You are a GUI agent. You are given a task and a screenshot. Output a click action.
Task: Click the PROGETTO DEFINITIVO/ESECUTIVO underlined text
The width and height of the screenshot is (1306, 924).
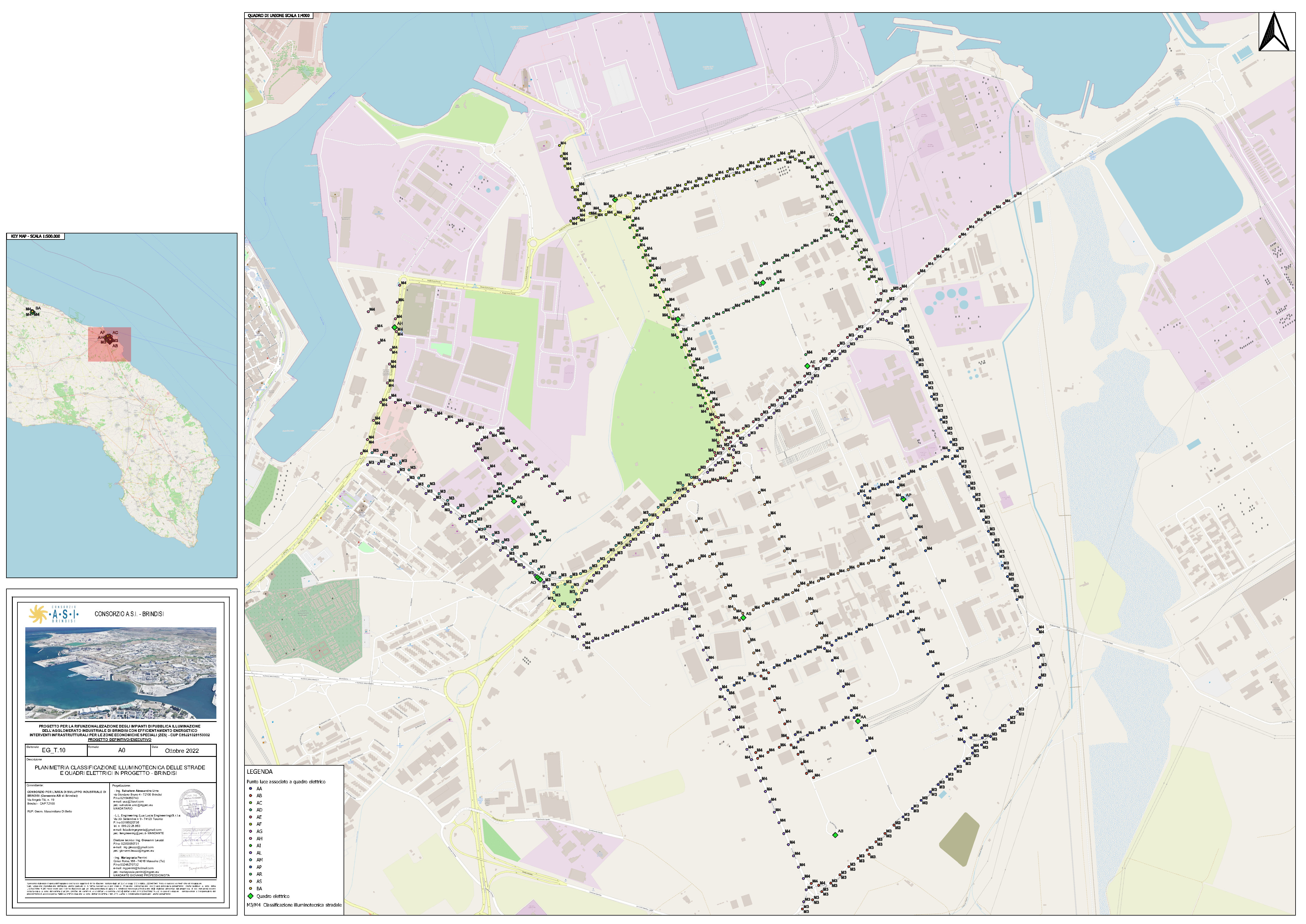(x=119, y=740)
